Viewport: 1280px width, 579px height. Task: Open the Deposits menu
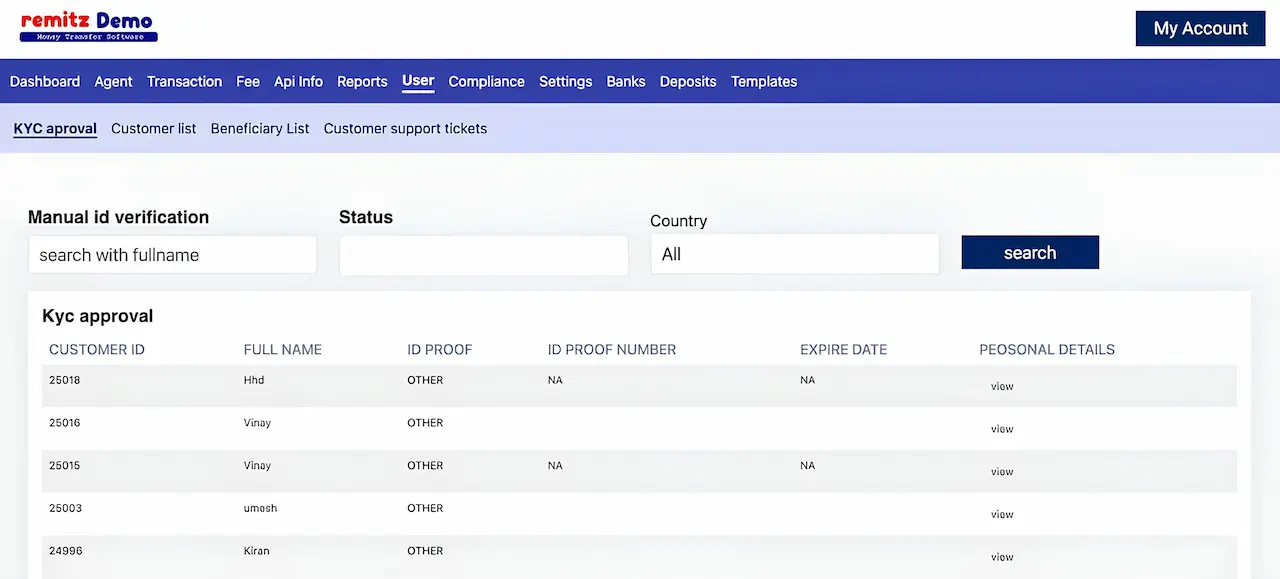[688, 82]
